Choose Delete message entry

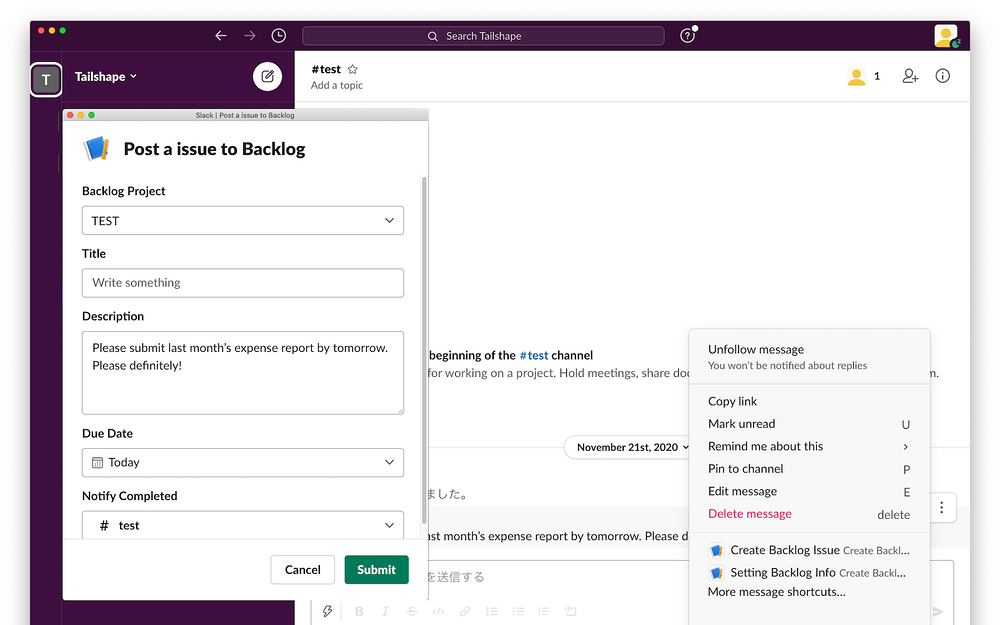click(x=809, y=514)
